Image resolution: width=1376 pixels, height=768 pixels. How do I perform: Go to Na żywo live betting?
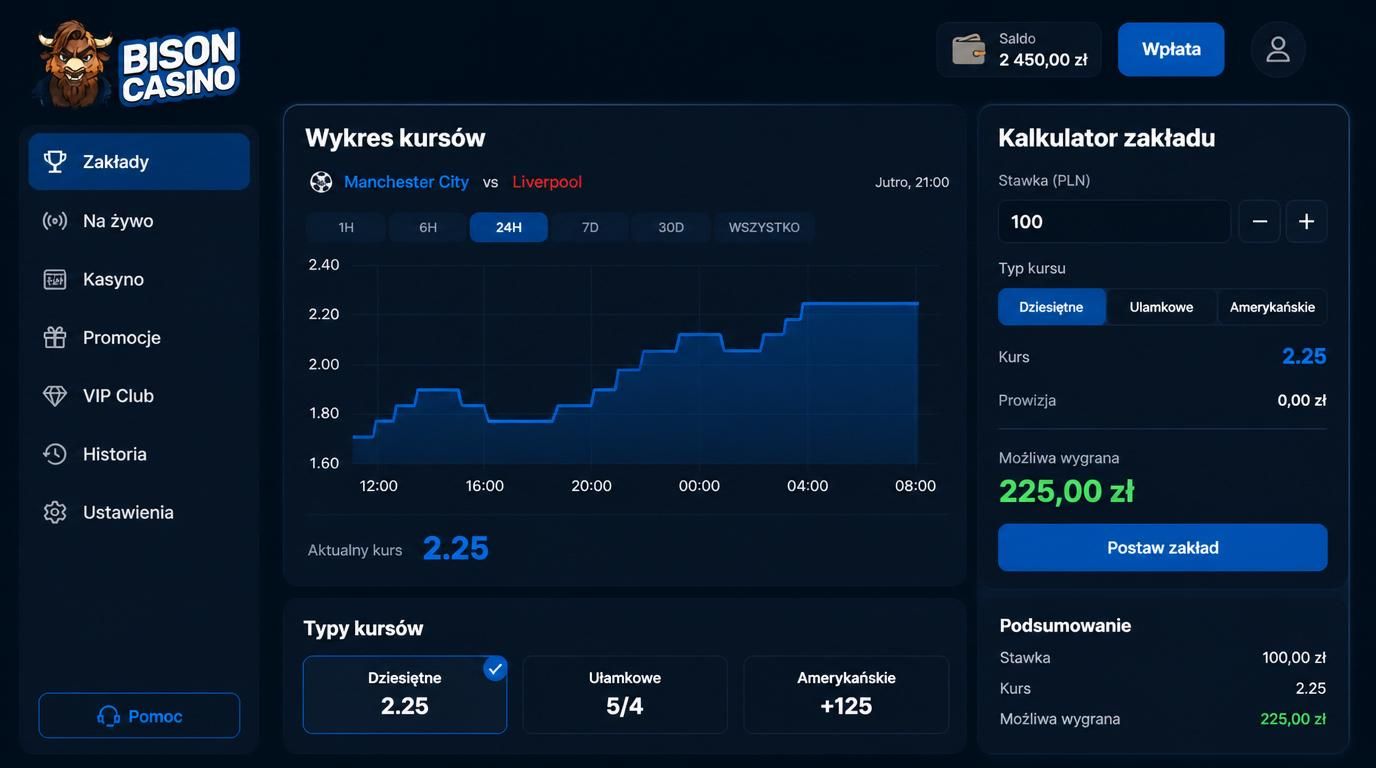(x=139, y=220)
